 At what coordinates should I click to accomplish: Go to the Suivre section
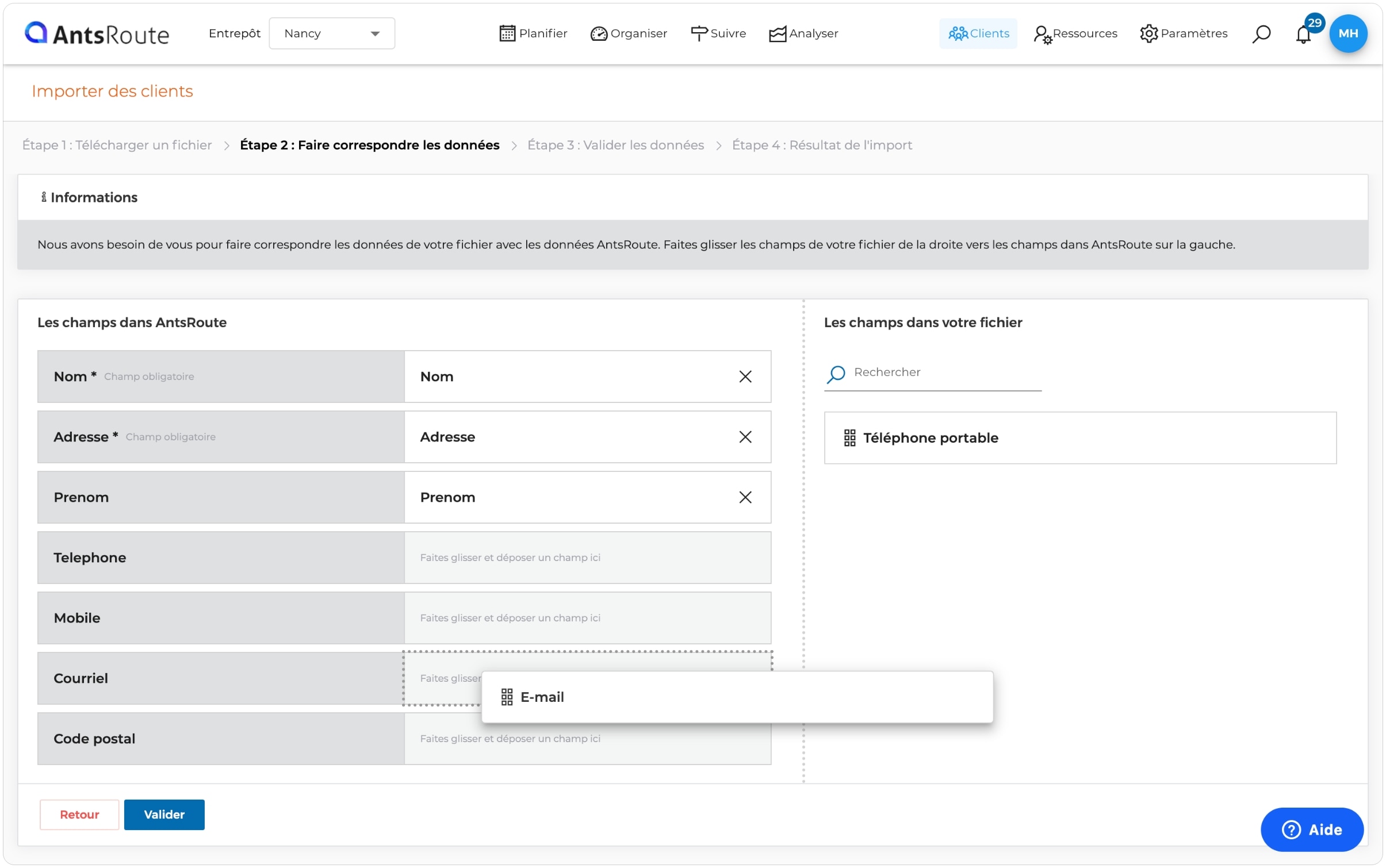[x=718, y=34]
